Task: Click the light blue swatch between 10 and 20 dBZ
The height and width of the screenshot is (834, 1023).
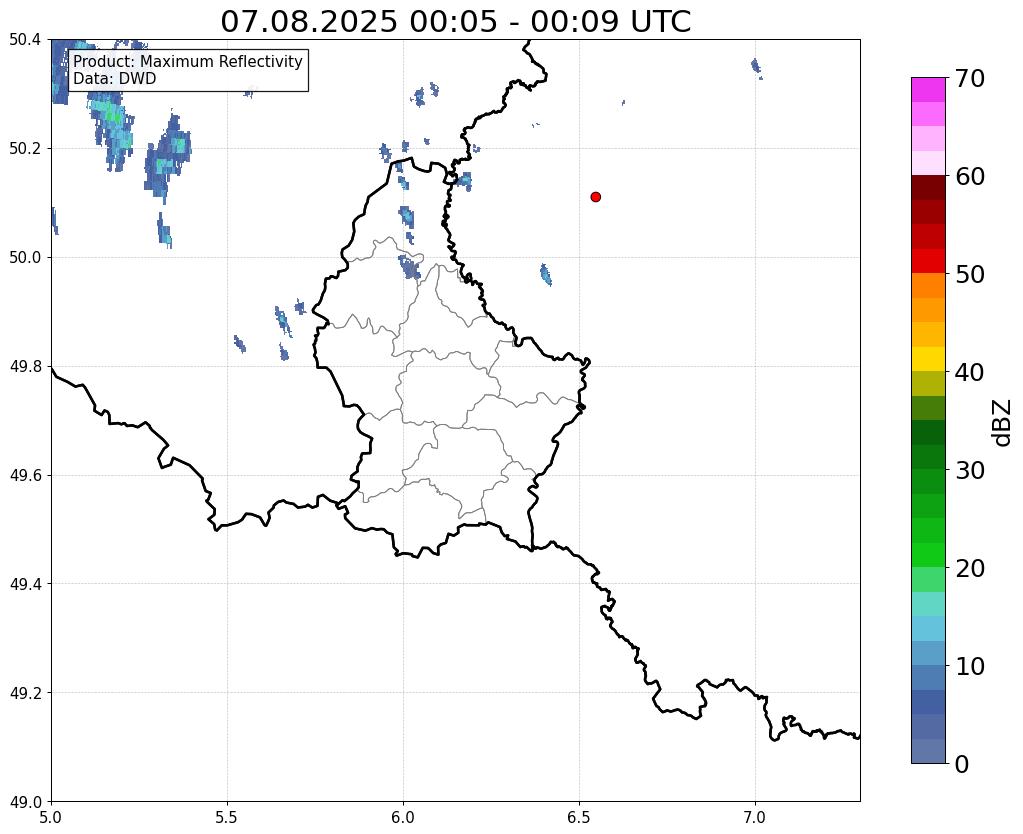Action: [928, 628]
